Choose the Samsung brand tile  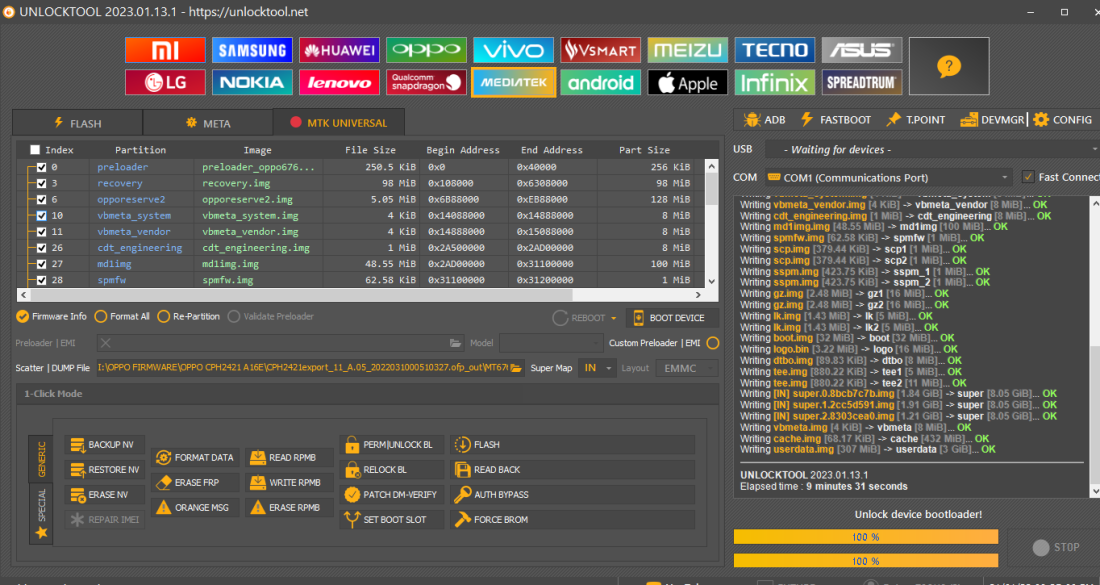(x=252, y=50)
